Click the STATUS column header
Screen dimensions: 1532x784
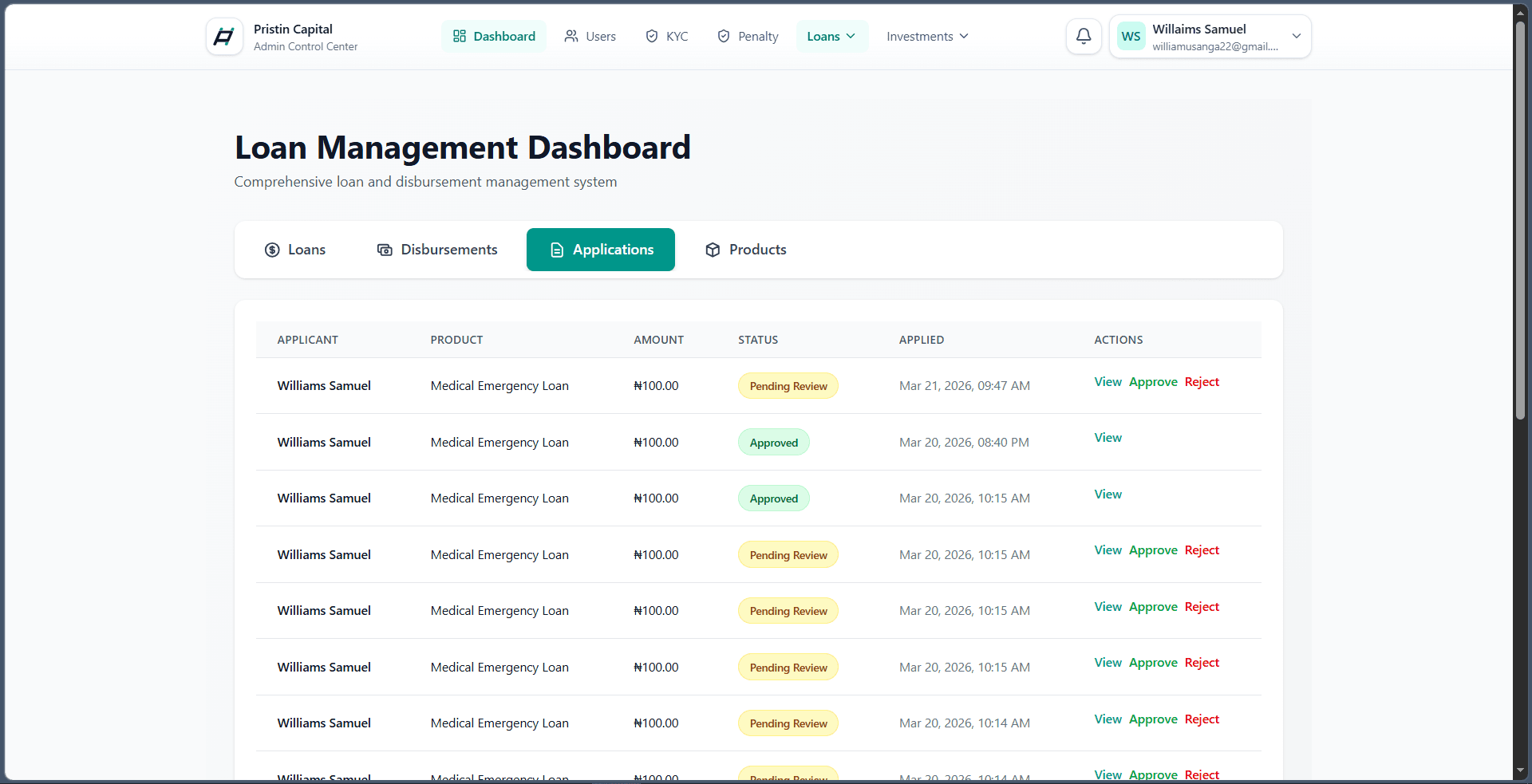[x=758, y=340]
